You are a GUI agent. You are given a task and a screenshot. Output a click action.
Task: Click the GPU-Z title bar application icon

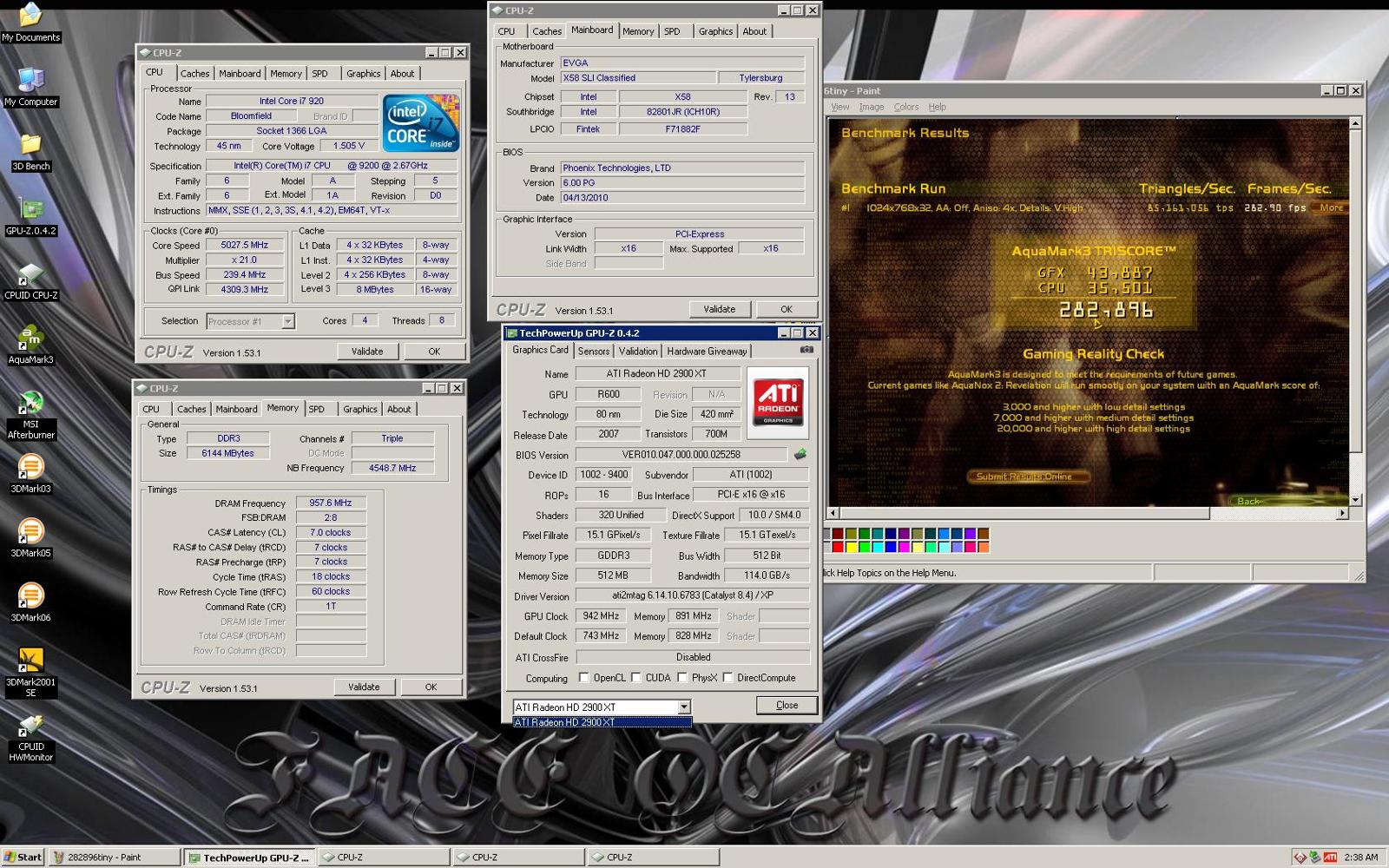(512, 333)
